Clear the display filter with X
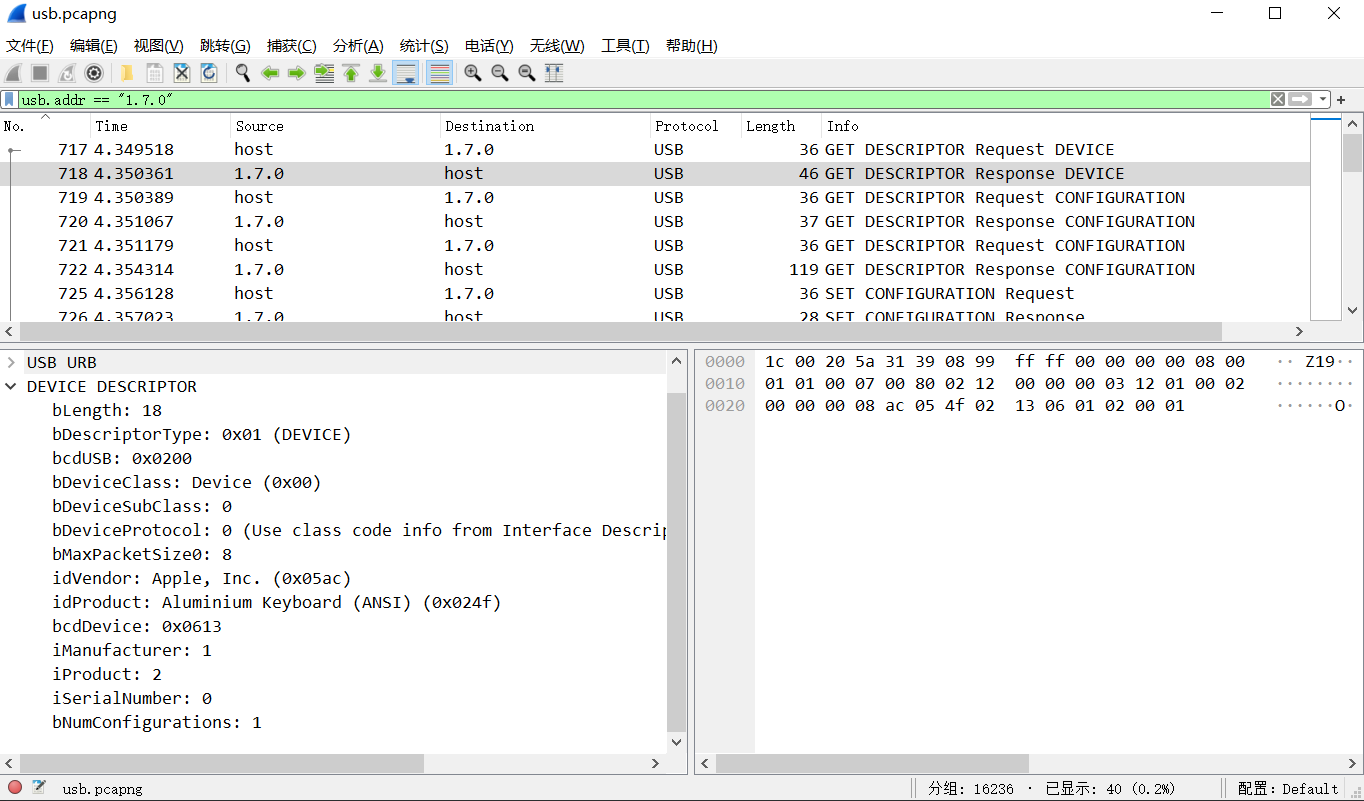Screen dimensions: 1364x801 [1278, 99]
